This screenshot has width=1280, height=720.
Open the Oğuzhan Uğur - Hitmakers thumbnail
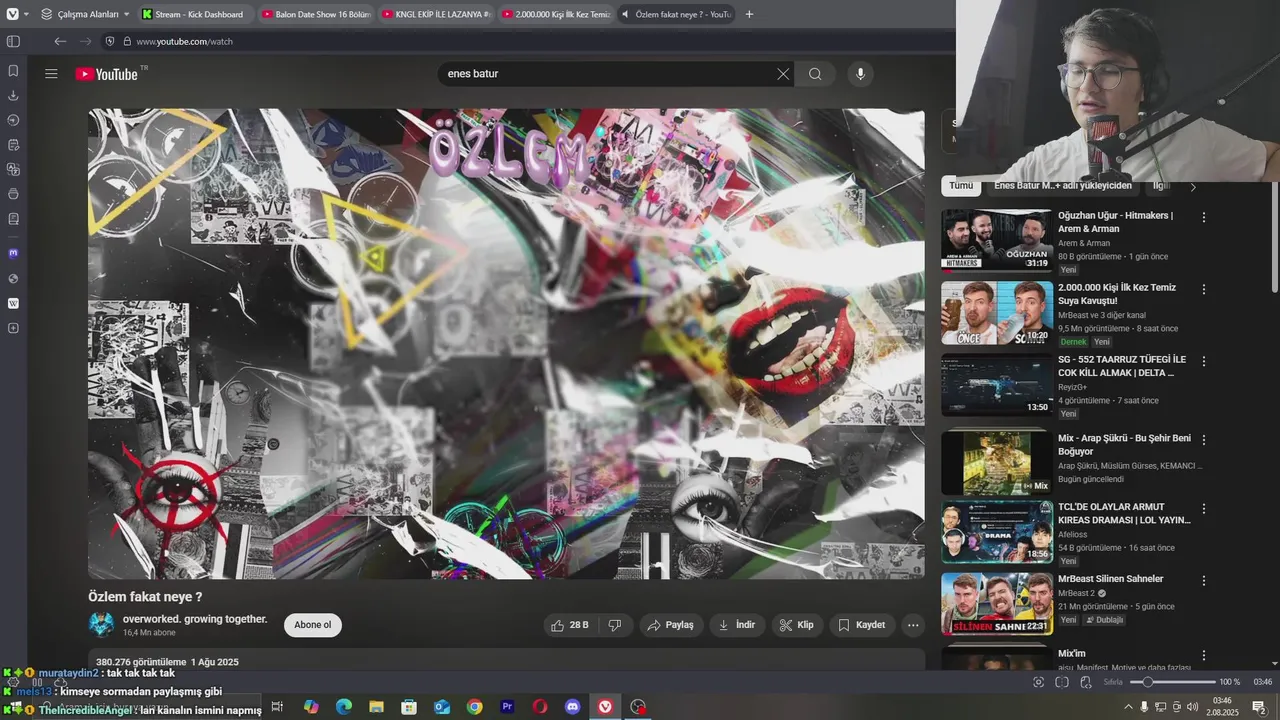point(997,240)
